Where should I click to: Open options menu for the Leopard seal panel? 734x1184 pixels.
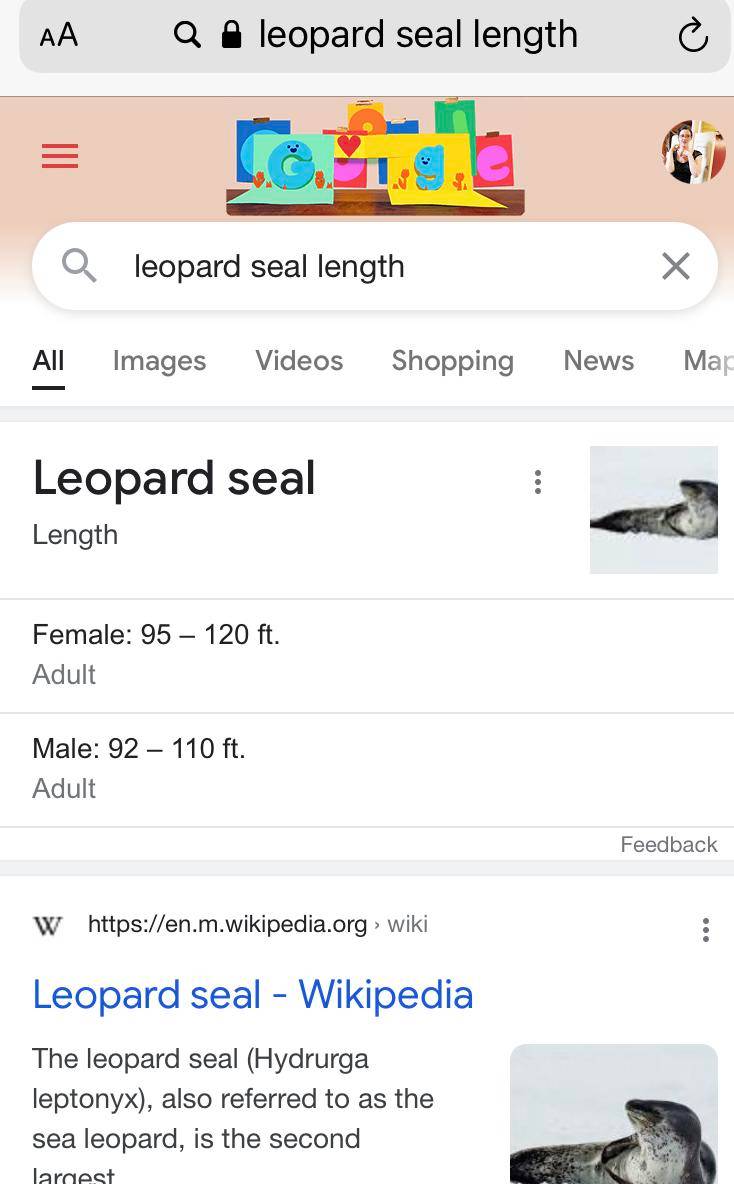tap(537, 482)
